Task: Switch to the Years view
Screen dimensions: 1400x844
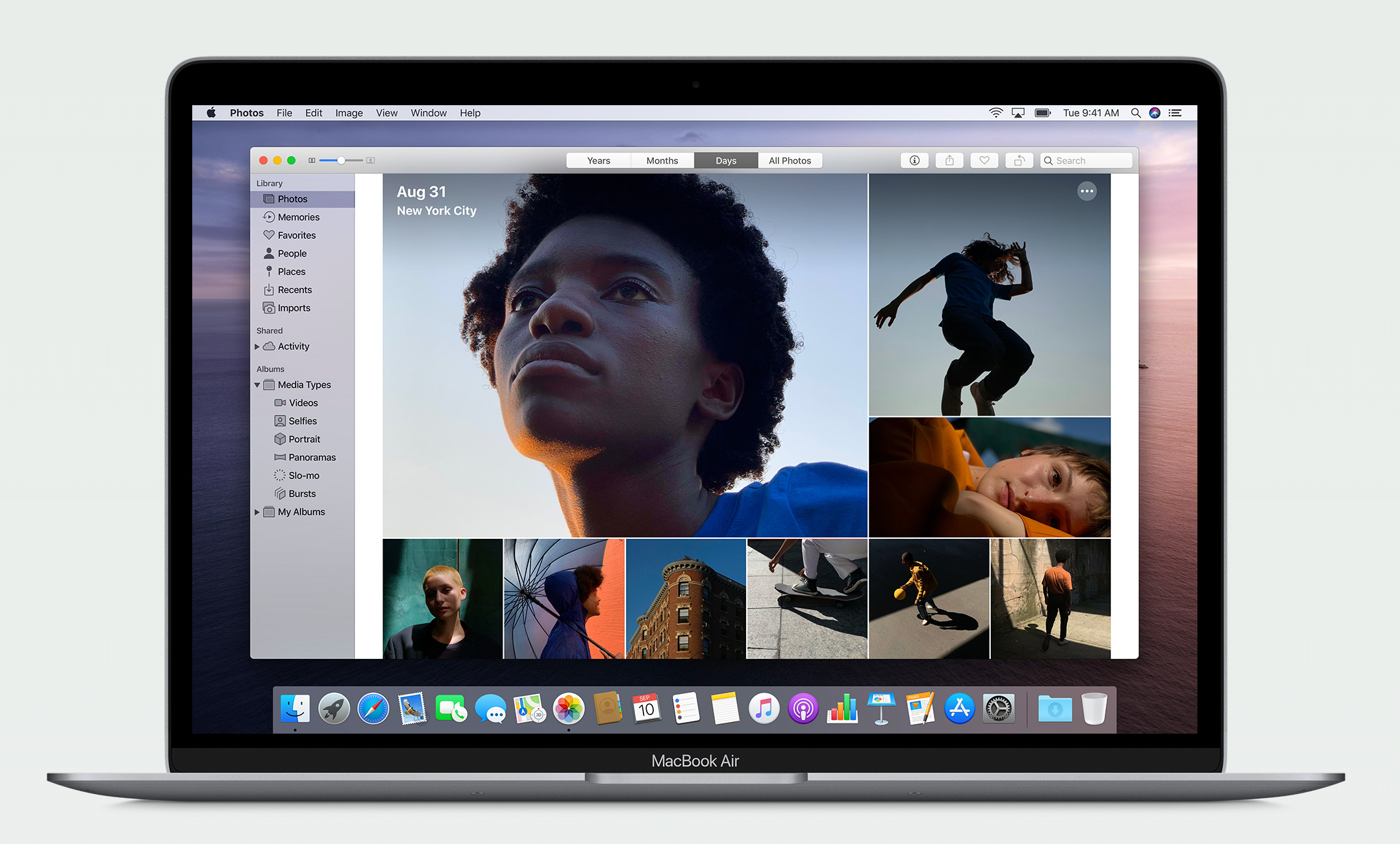Action: [598, 160]
